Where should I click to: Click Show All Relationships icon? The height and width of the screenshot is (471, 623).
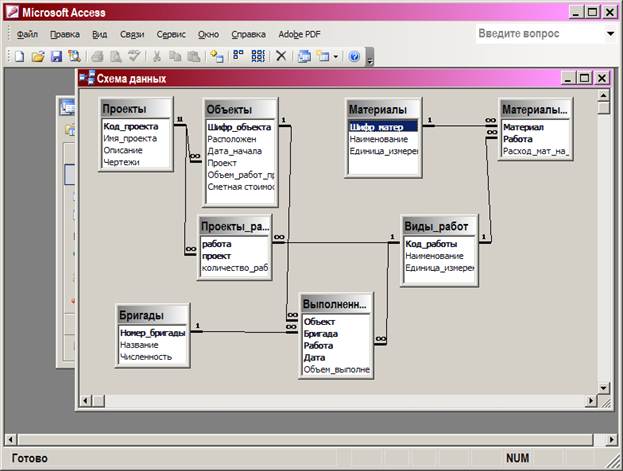click(x=258, y=56)
